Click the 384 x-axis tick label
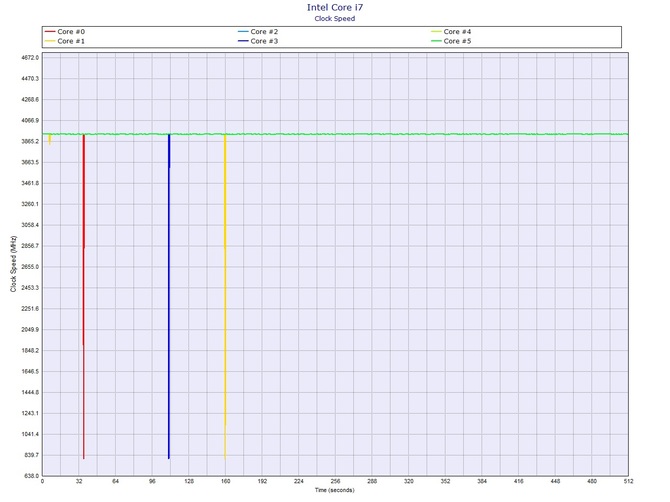 pyautogui.click(x=482, y=481)
